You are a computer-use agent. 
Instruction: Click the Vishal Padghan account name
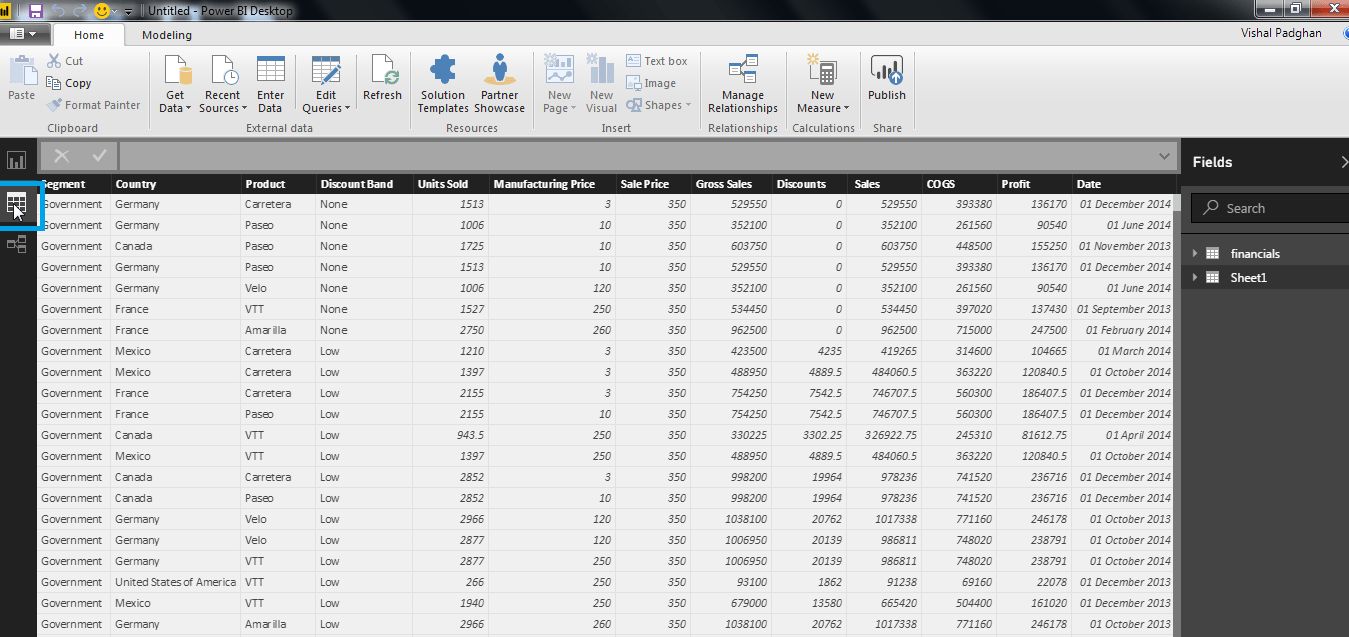[x=1279, y=33]
